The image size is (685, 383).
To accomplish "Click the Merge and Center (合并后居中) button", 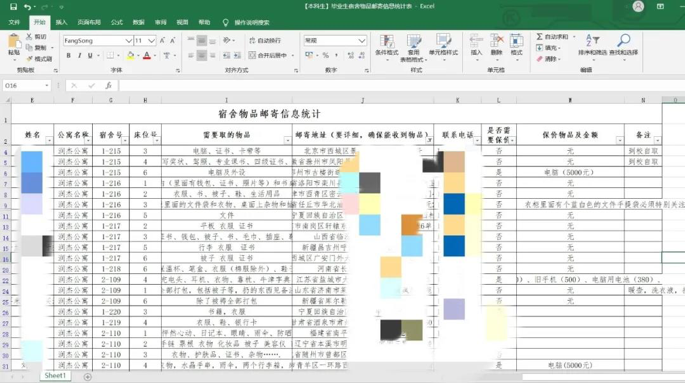I will pos(268,55).
